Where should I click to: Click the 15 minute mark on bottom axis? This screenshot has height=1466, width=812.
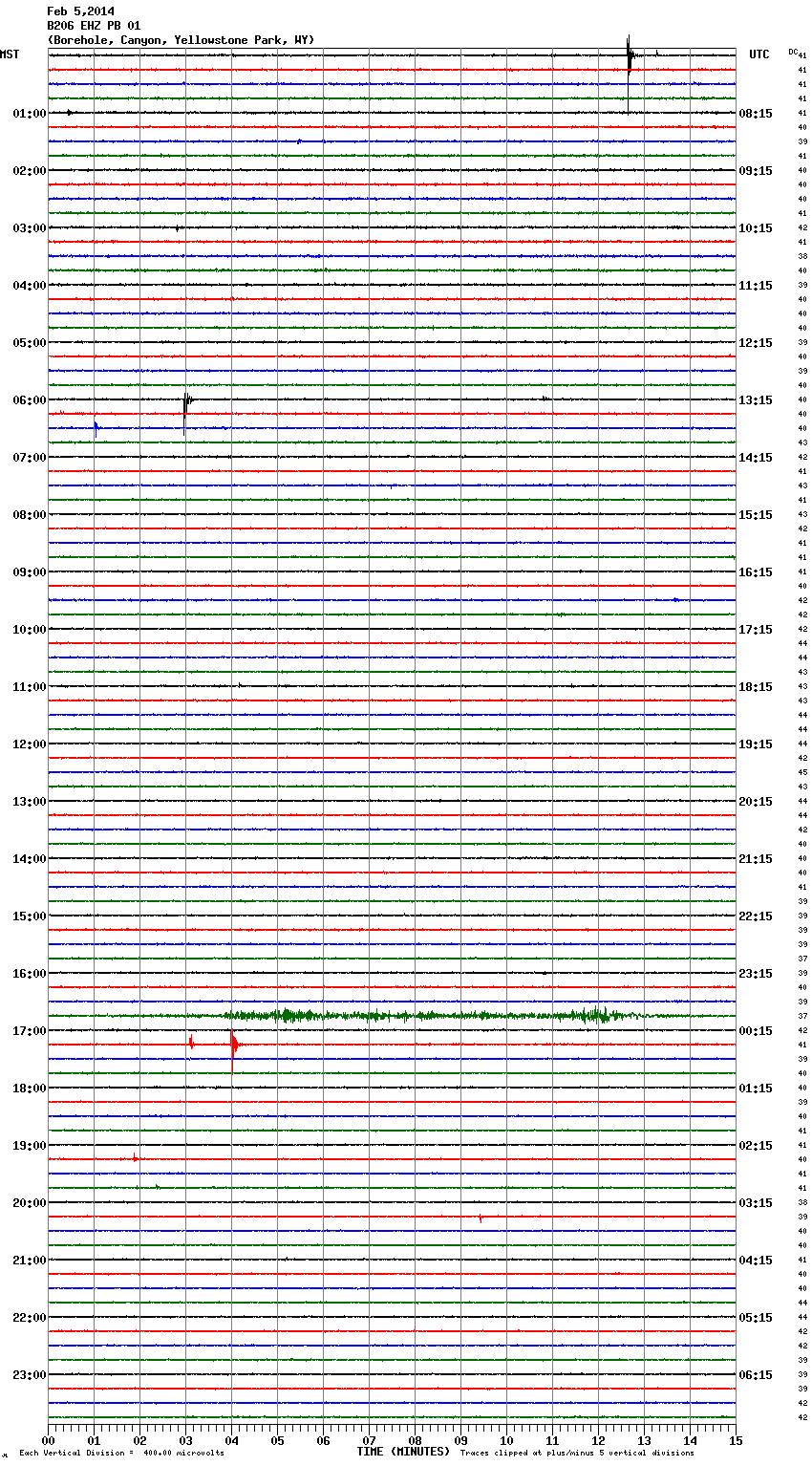pos(735,1440)
